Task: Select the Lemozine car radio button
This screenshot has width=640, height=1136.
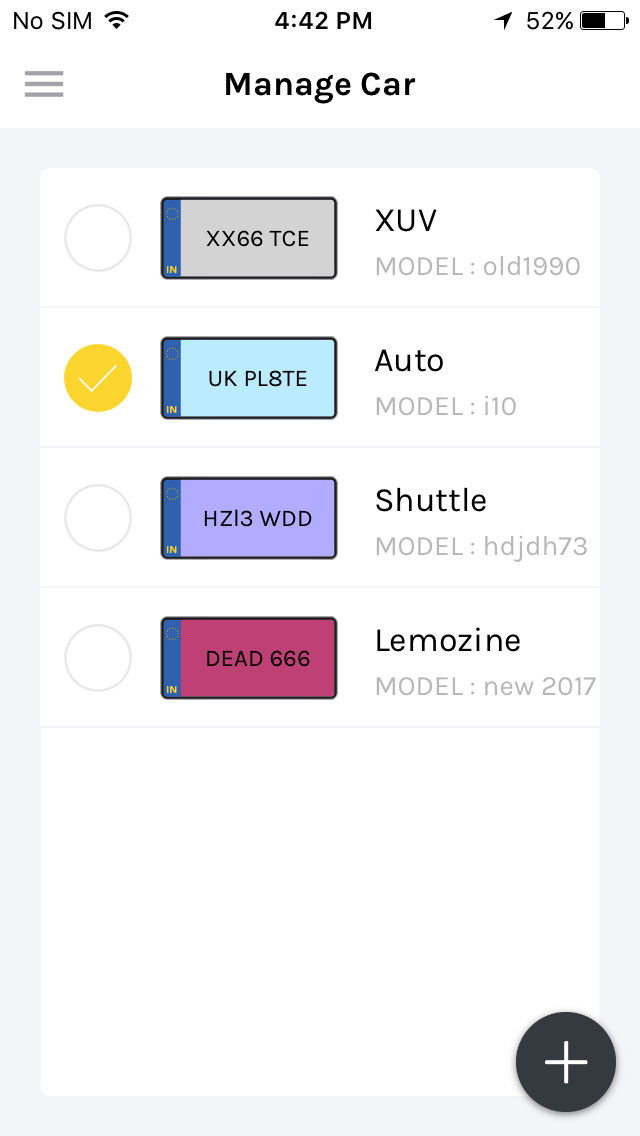Action: click(98, 658)
